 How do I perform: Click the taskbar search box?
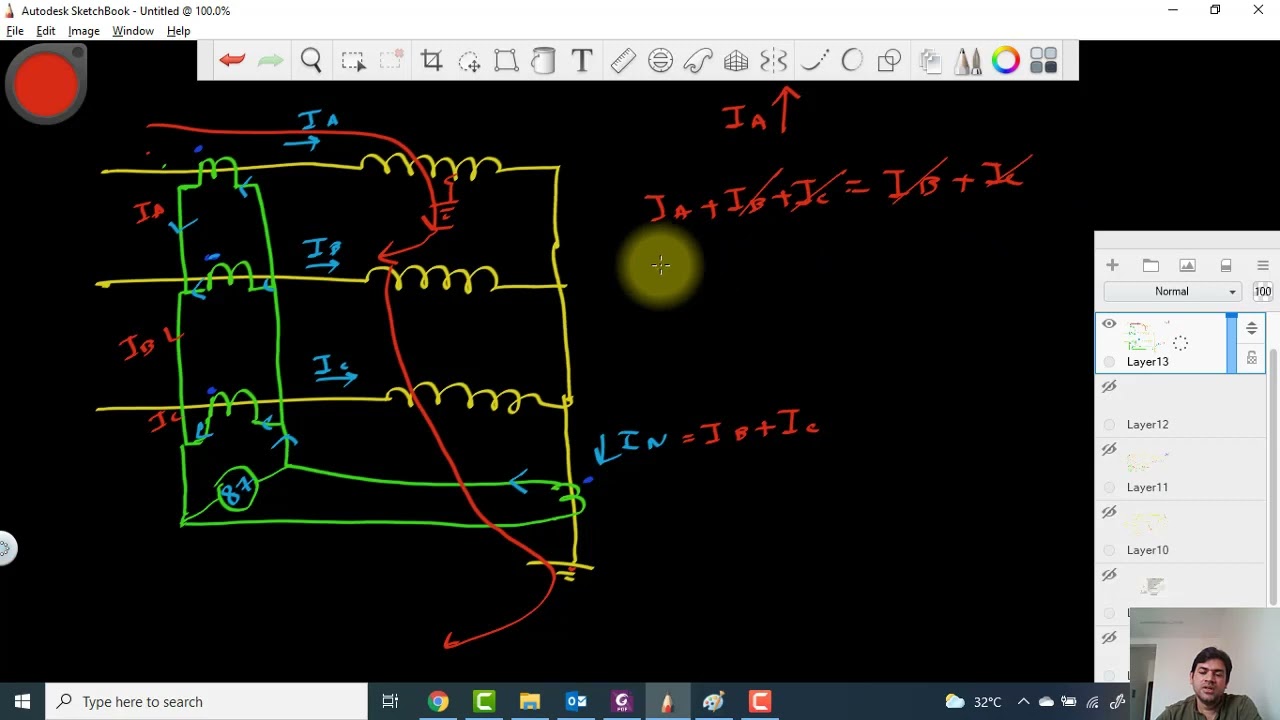pyautogui.click(x=208, y=701)
